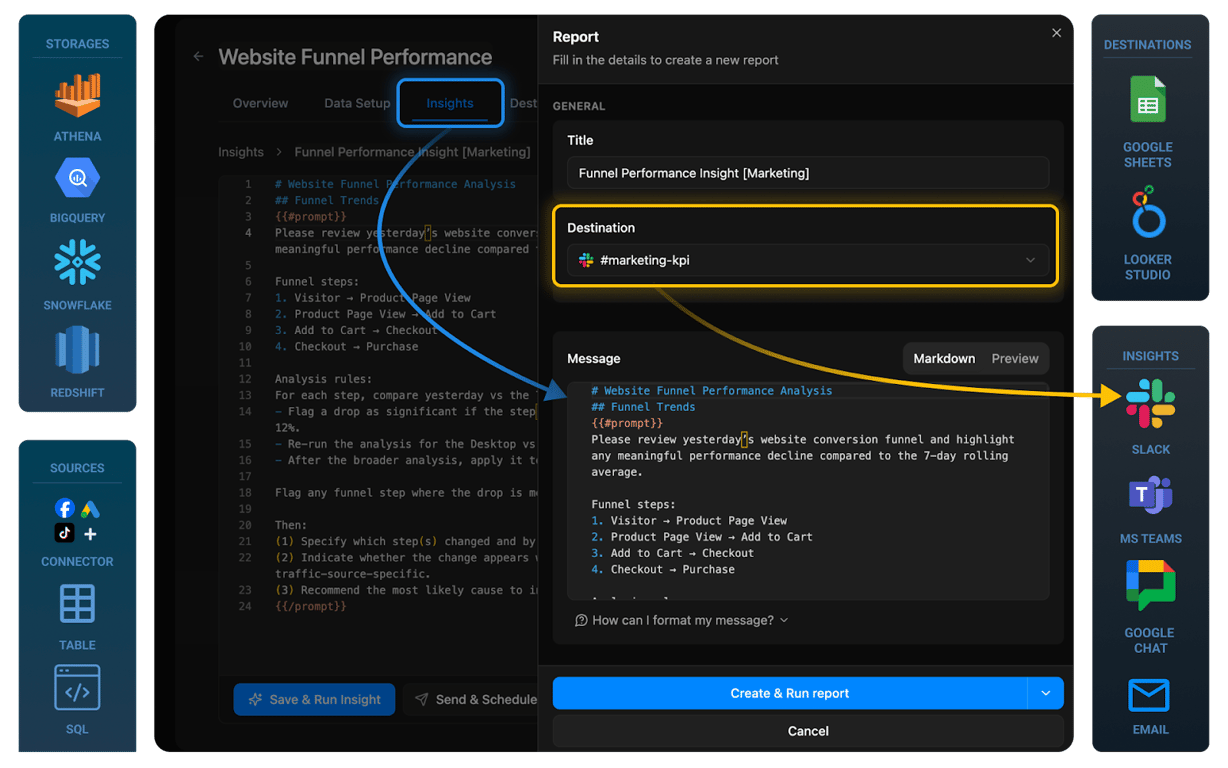The image size is (1228, 768).
Task: Open the Redshift storage icon
Action: (x=77, y=351)
